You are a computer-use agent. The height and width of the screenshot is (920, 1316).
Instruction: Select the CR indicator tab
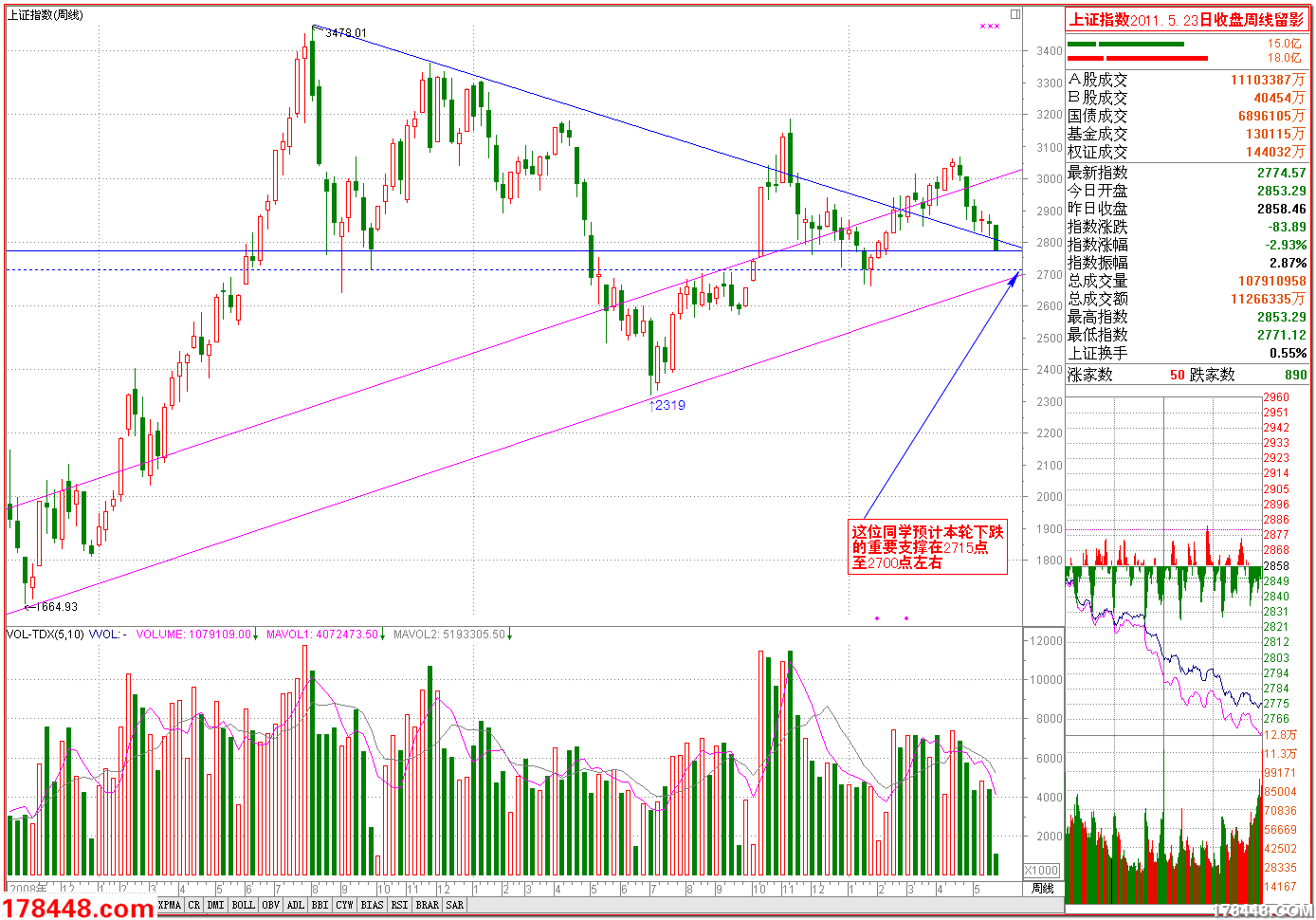coord(194,905)
